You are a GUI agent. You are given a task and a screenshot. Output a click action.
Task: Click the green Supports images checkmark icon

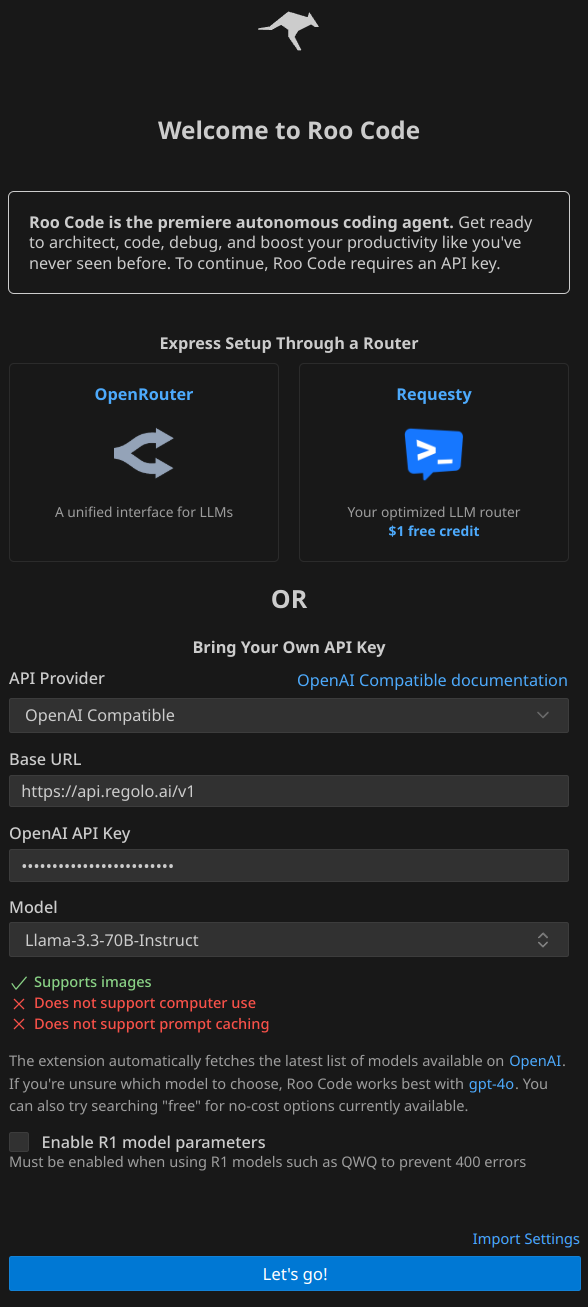point(18,982)
